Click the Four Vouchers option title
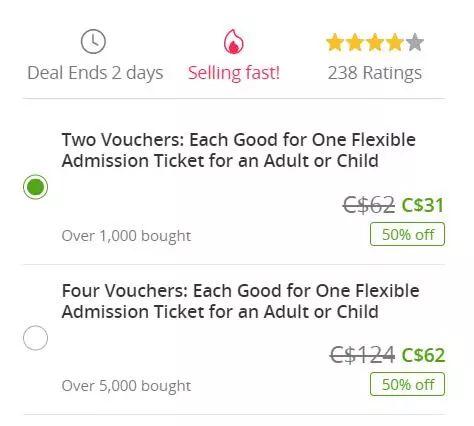The image size is (474, 426). [240, 301]
